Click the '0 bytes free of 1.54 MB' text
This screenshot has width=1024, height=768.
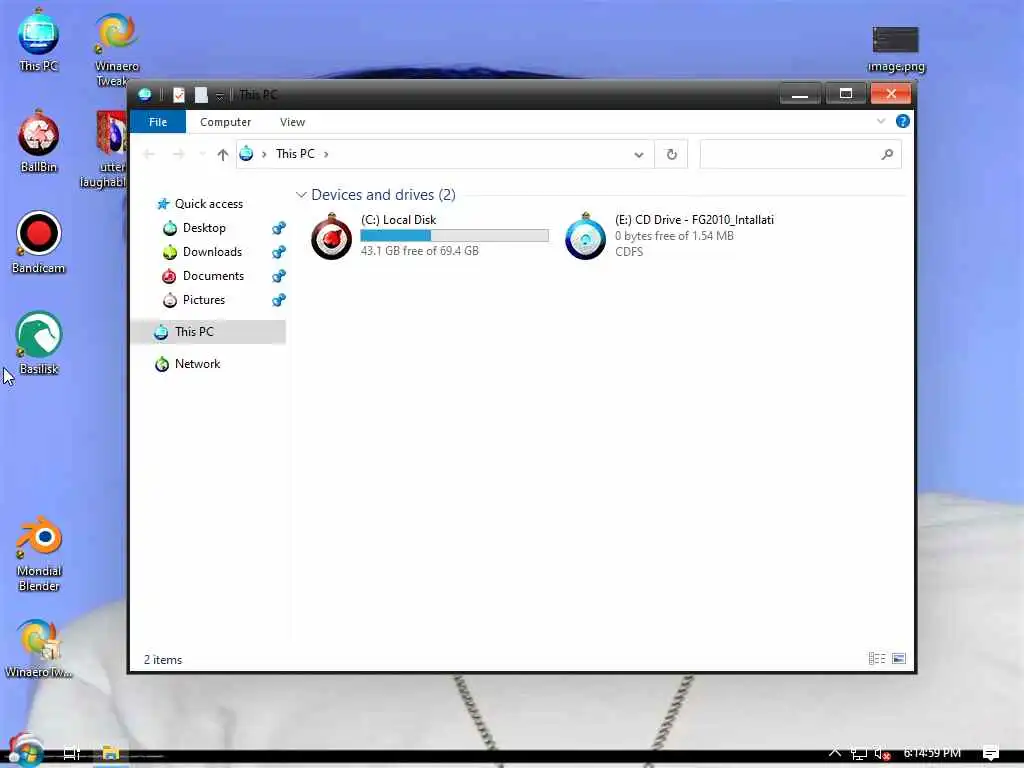tap(675, 236)
